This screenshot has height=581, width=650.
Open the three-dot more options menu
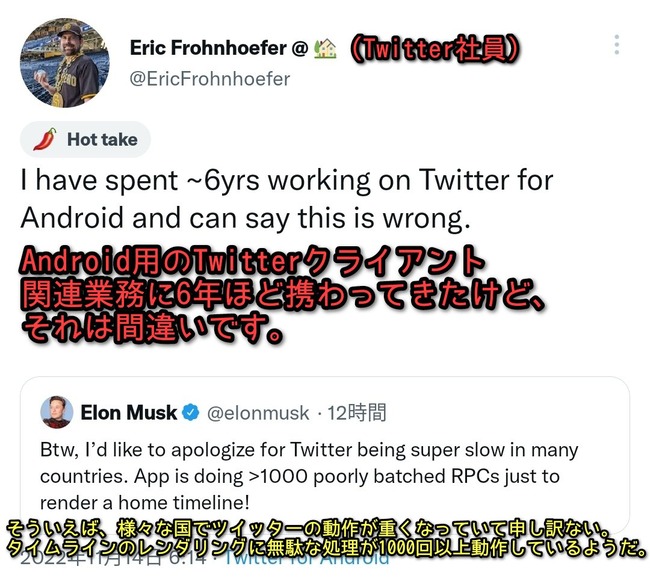pyautogui.click(x=617, y=45)
